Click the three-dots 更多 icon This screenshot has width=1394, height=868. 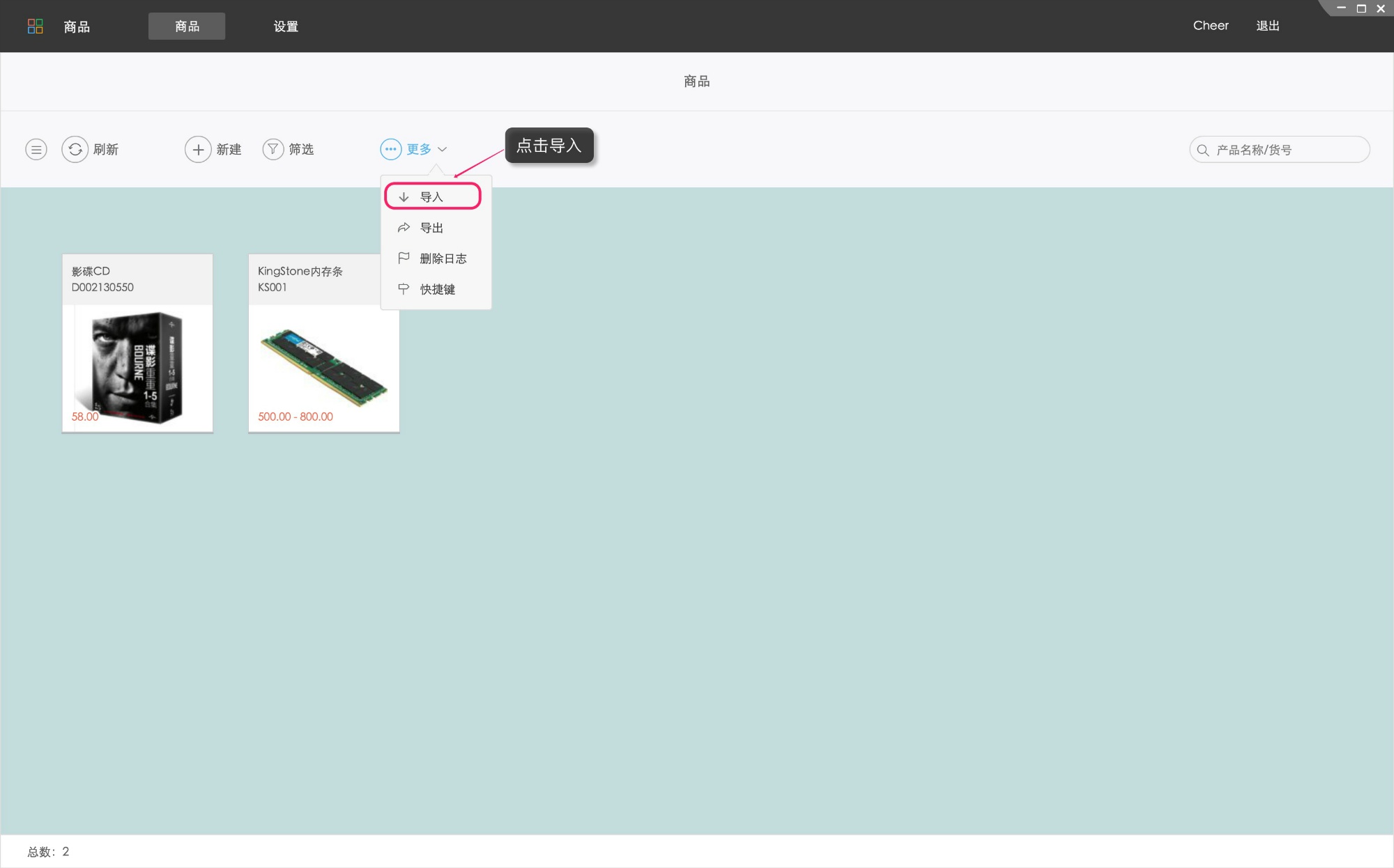(390, 149)
